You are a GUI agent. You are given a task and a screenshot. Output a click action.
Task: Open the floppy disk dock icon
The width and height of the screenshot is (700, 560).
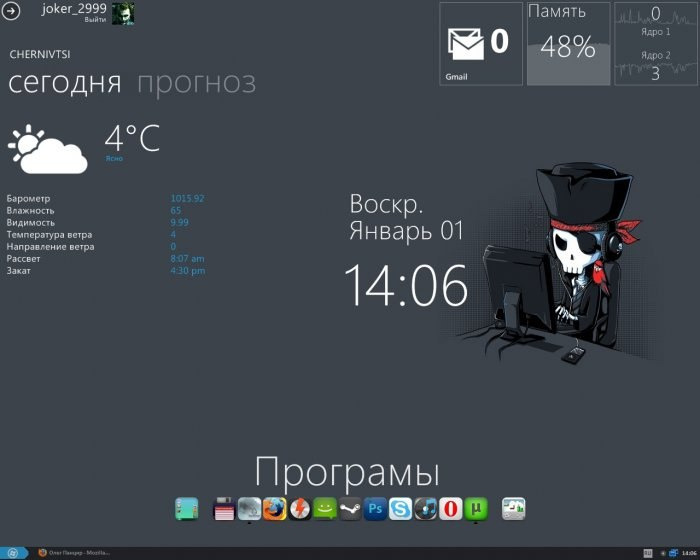(x=224, y=509)
